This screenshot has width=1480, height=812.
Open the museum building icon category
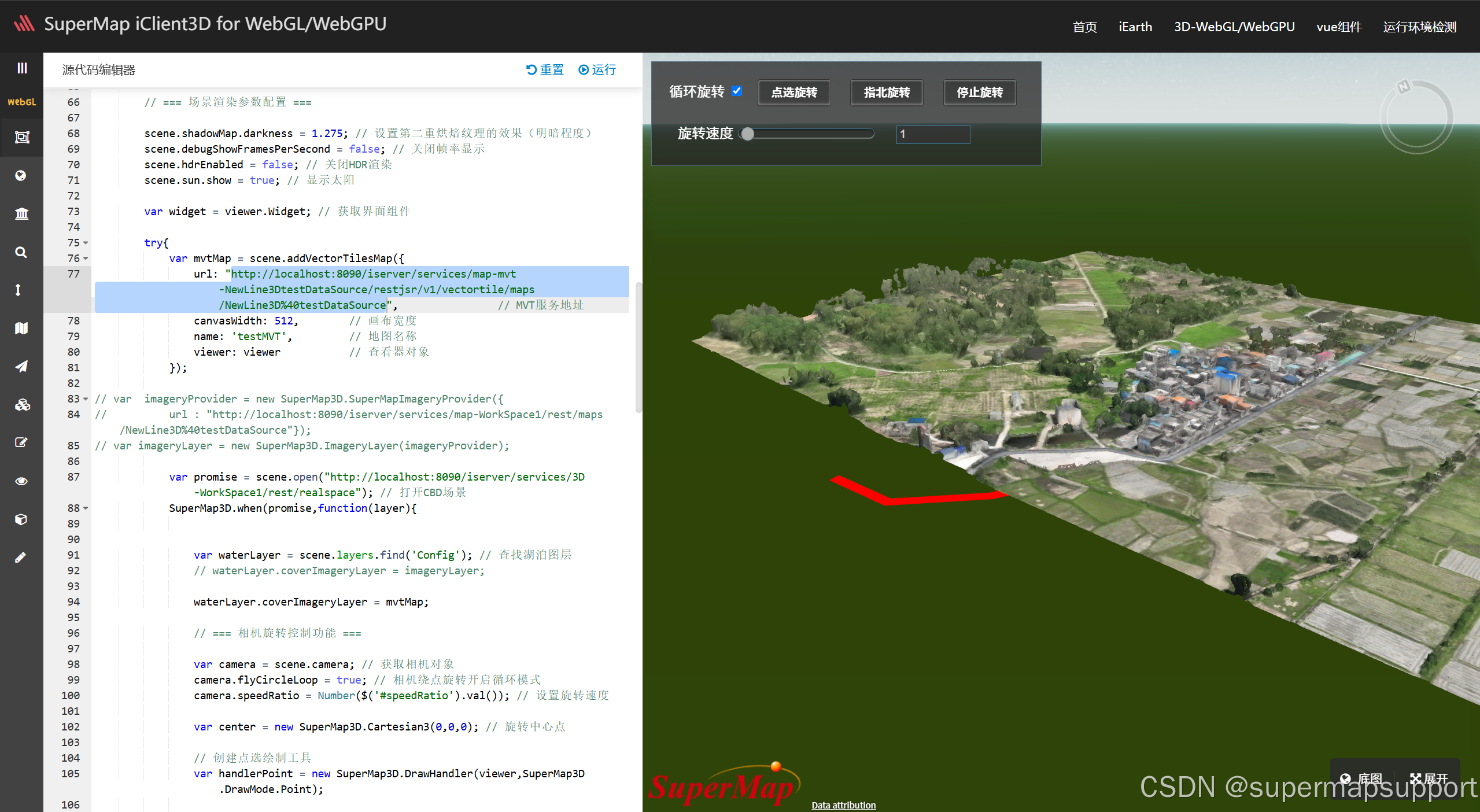click(21, 214)
